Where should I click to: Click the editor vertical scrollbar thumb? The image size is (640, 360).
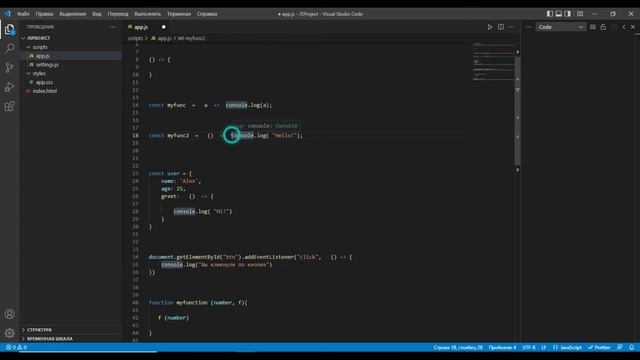click(518, 110)
